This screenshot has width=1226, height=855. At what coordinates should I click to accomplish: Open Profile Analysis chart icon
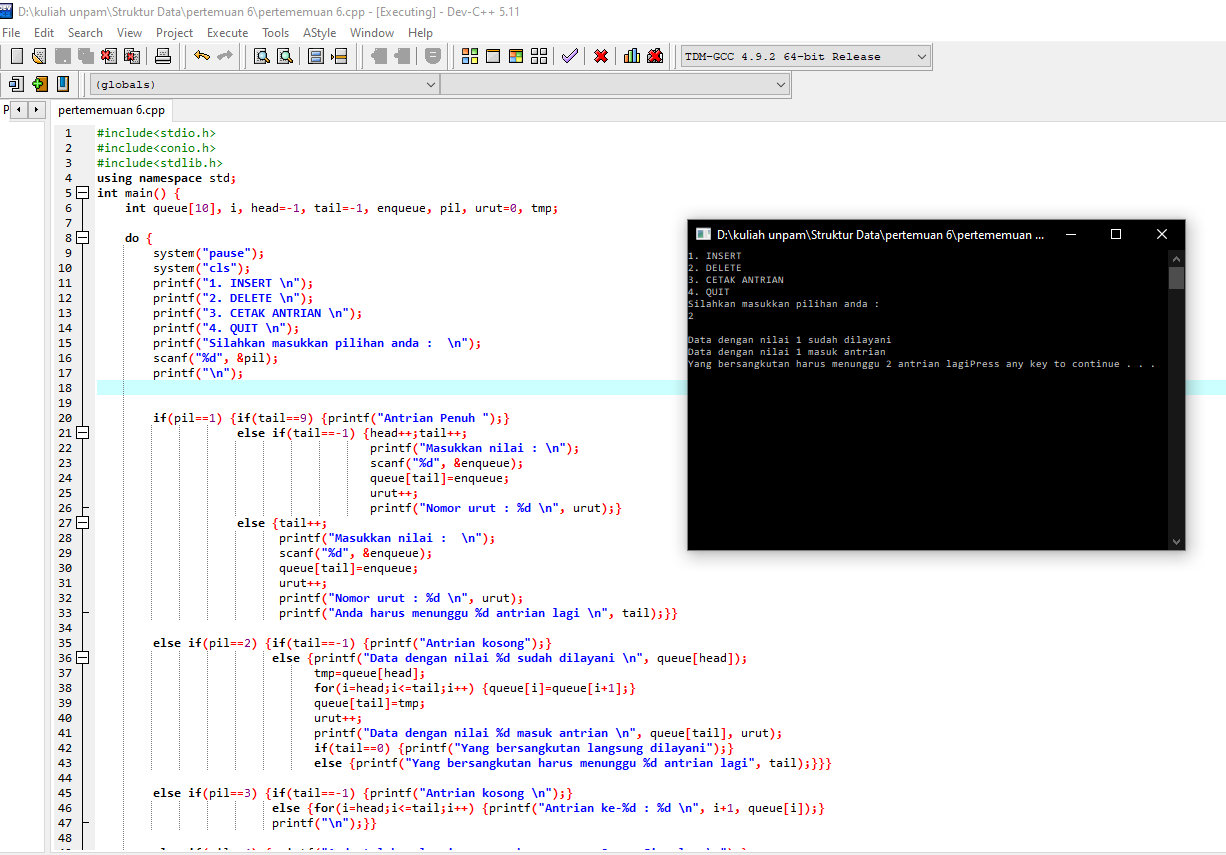[x=632, y=56]
